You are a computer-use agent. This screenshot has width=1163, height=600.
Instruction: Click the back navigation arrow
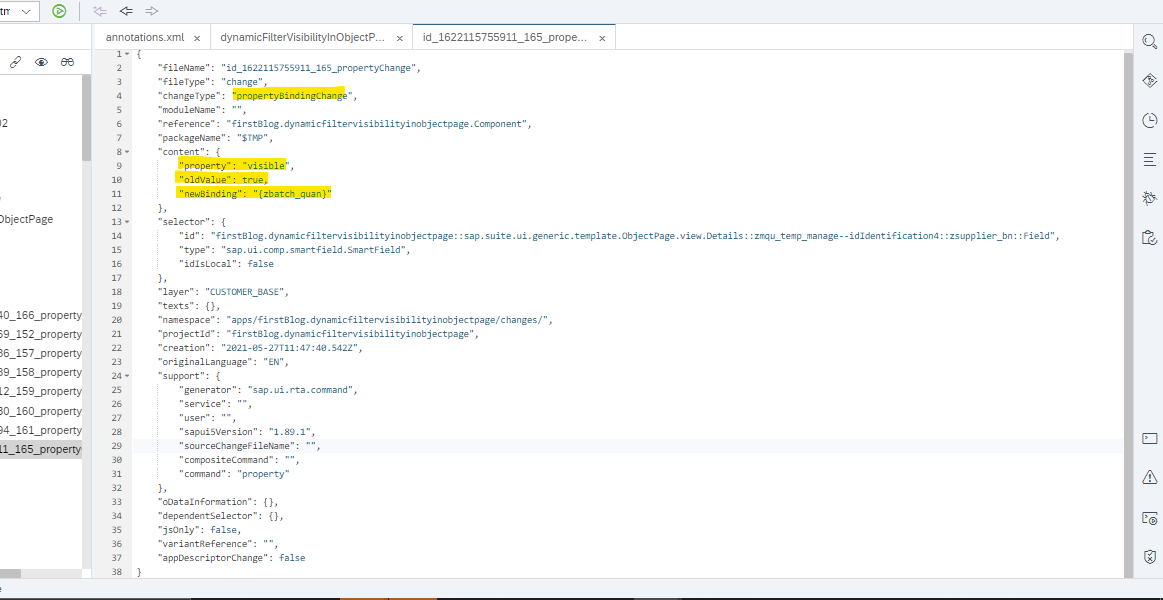[x=125, y=11]
